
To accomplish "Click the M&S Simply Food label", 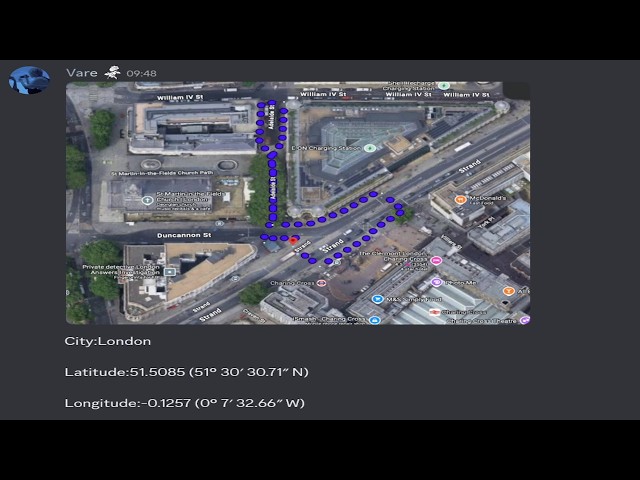I will click(414, 300).
